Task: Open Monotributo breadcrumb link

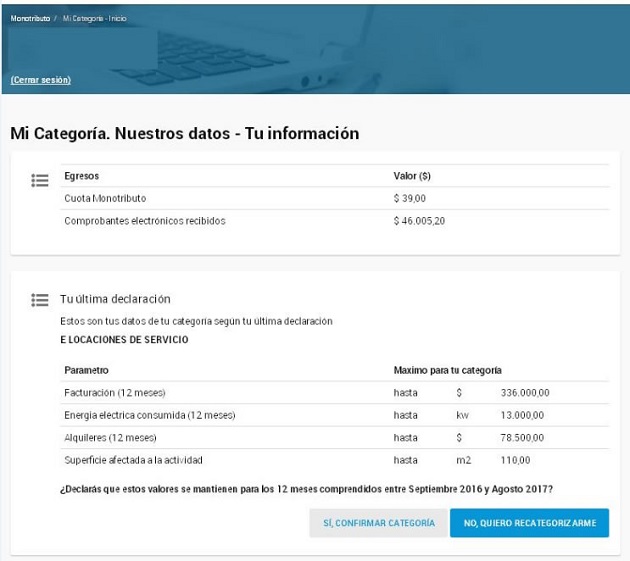Action: point(30,18)
